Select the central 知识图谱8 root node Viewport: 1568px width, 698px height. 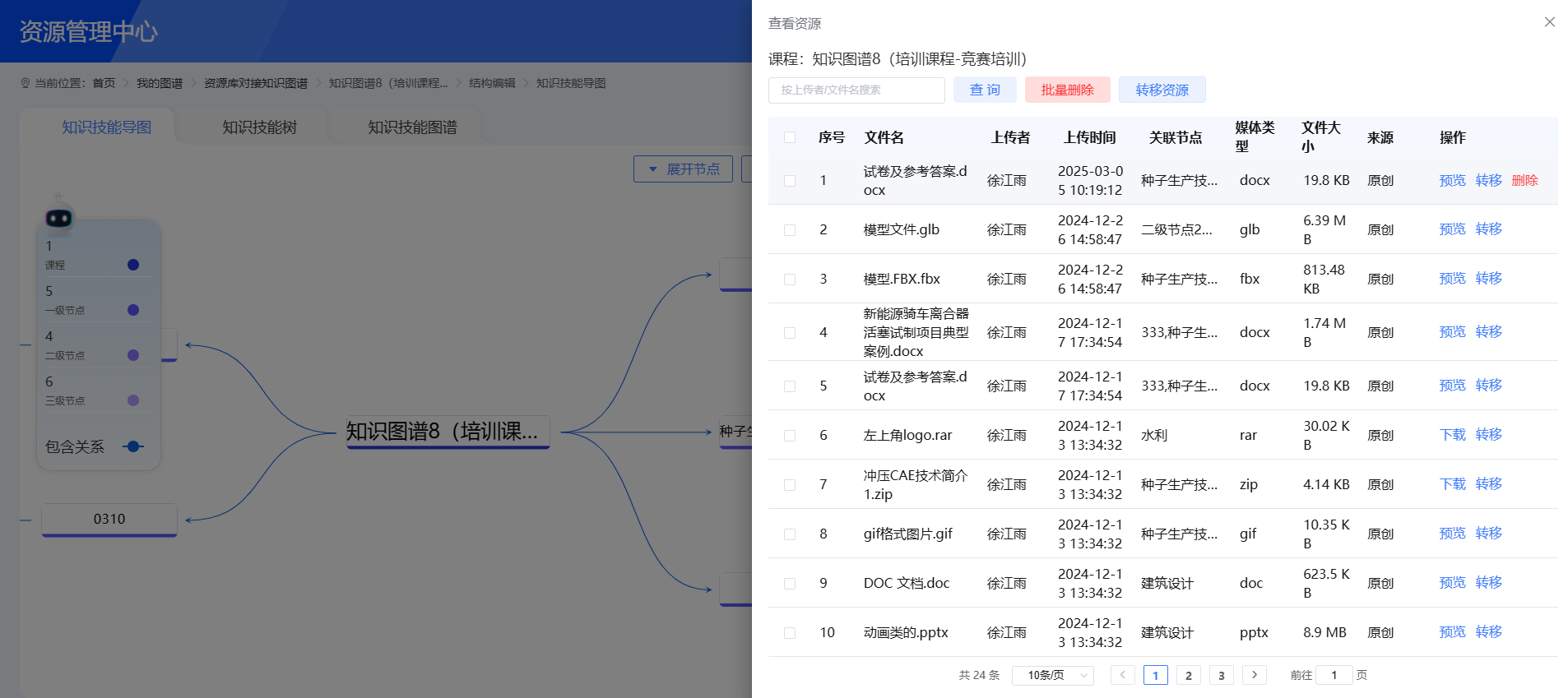tap(447, 432)
